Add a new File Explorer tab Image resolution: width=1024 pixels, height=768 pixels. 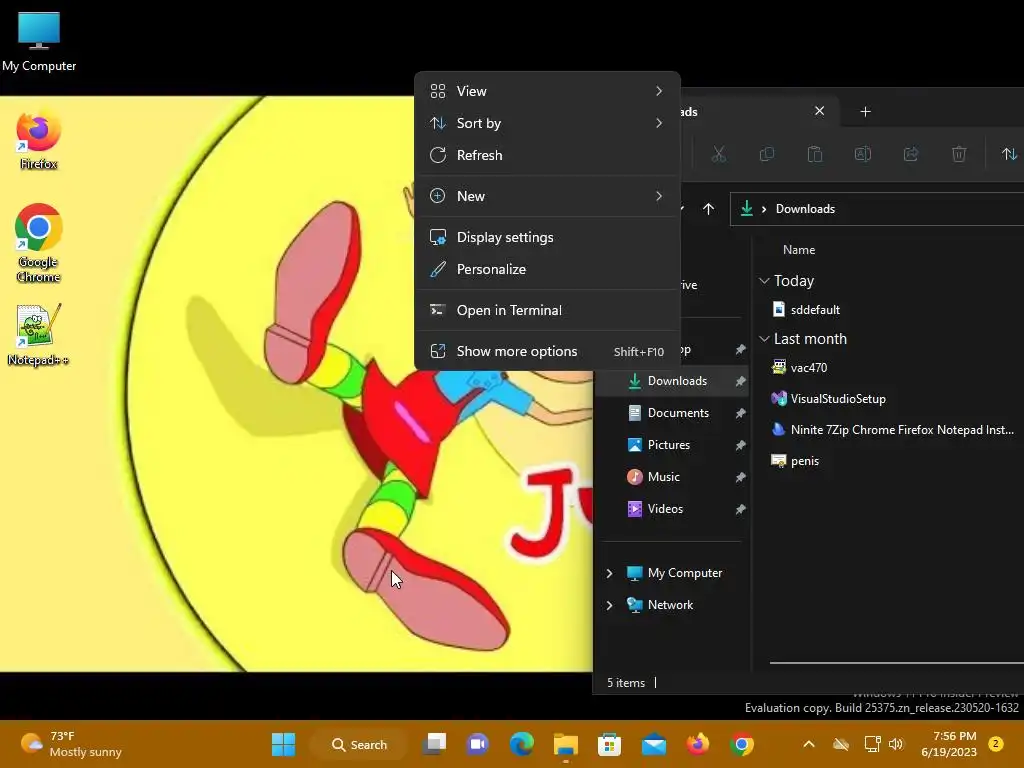click(x=865, y=112)
